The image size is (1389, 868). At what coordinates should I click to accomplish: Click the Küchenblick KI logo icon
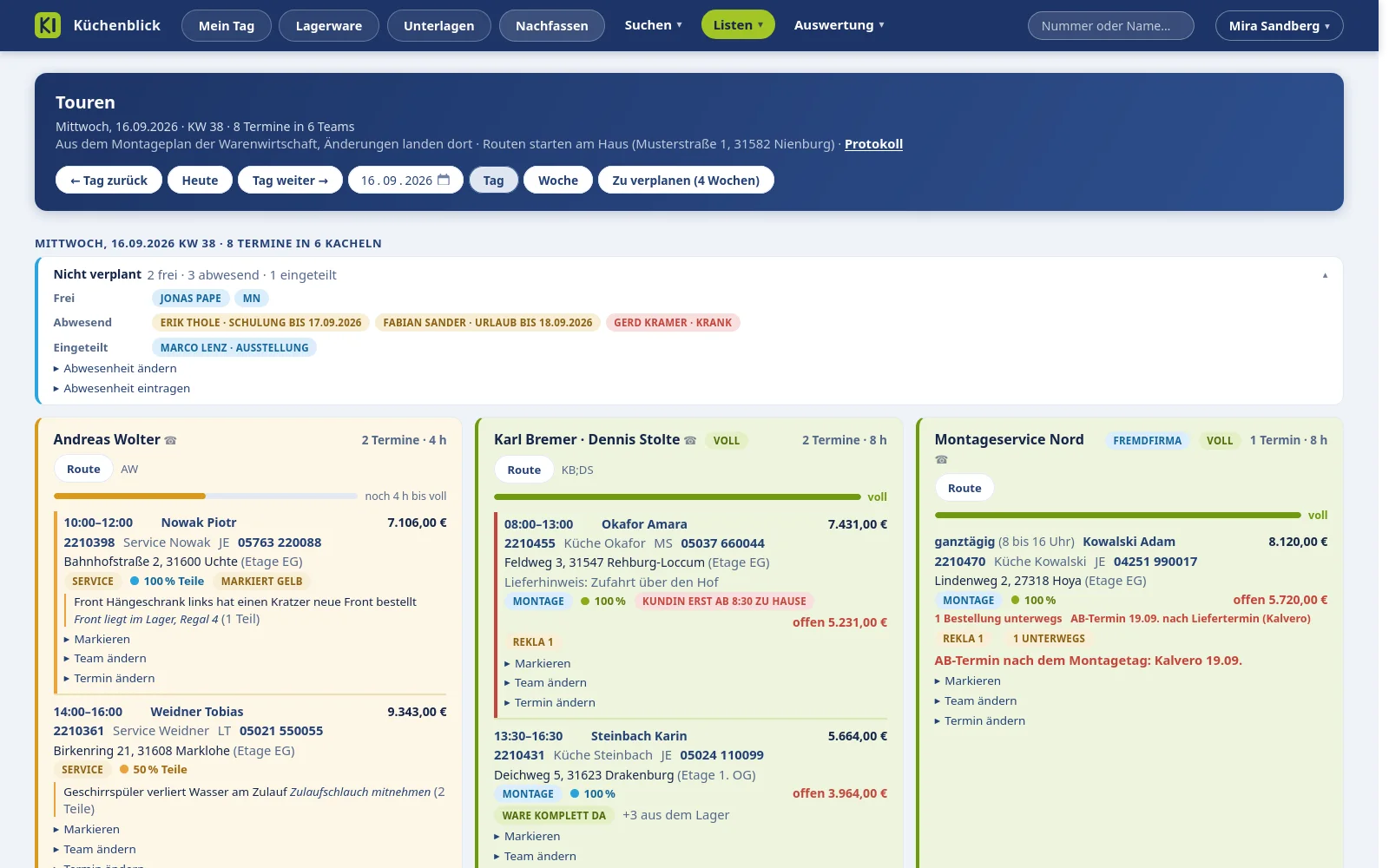pyautogui.click(x=48, y=25)
